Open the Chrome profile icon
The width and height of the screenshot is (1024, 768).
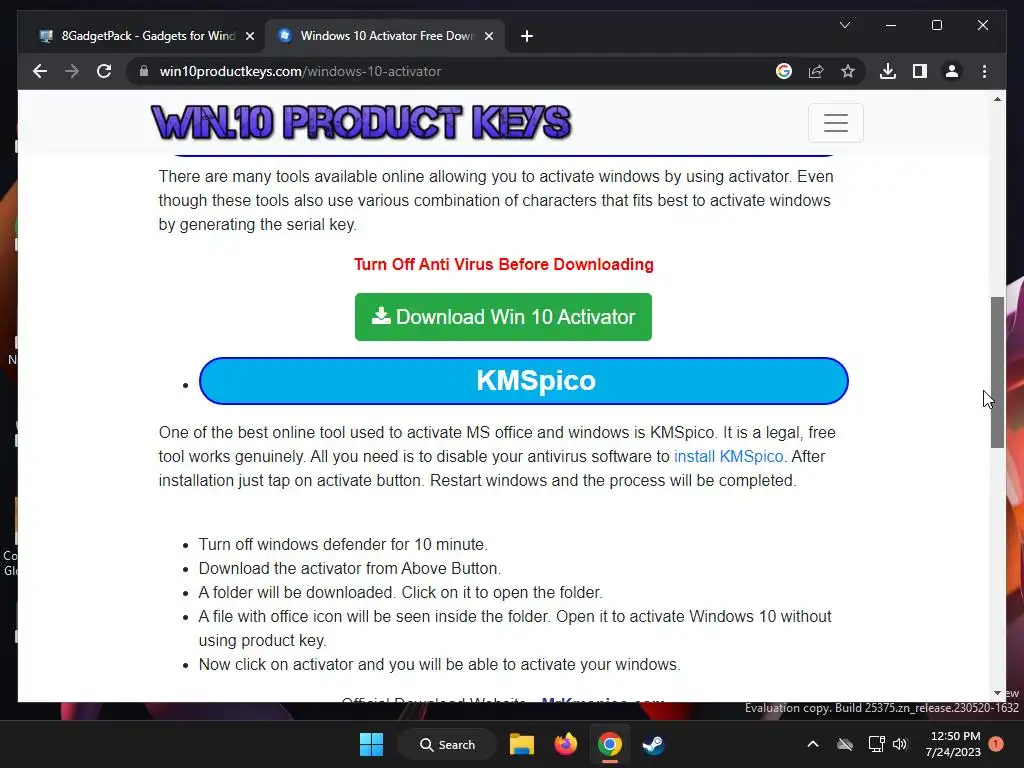coord(952,71)
